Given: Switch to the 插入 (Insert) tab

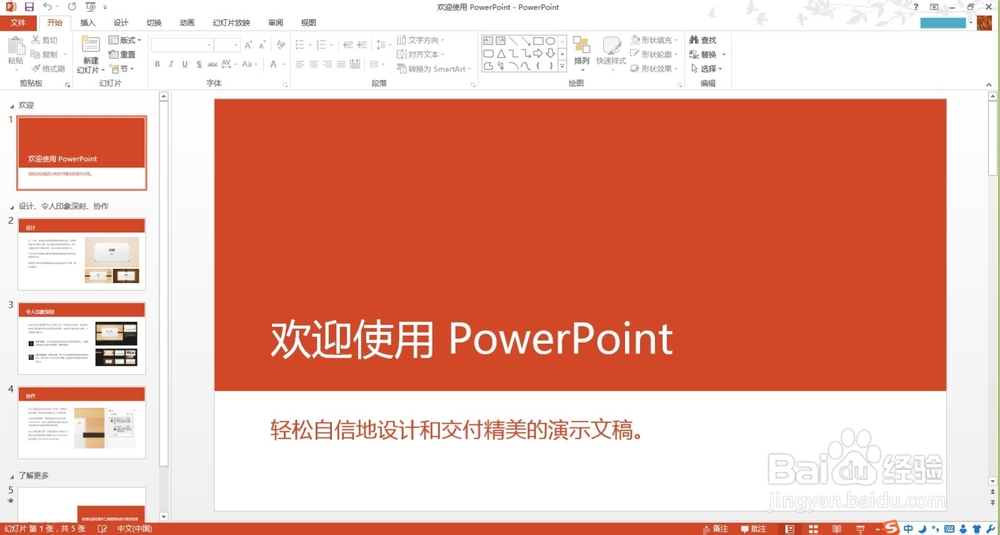Looking at the screenshot, I should 87,23.
